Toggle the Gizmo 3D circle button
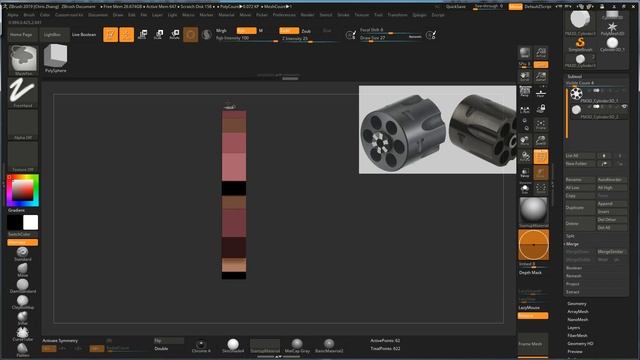 [190, 35]
